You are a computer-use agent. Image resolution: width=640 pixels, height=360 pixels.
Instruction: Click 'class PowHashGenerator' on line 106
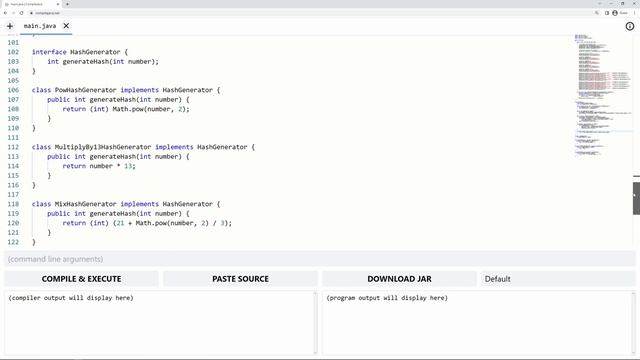pos(74,90)
